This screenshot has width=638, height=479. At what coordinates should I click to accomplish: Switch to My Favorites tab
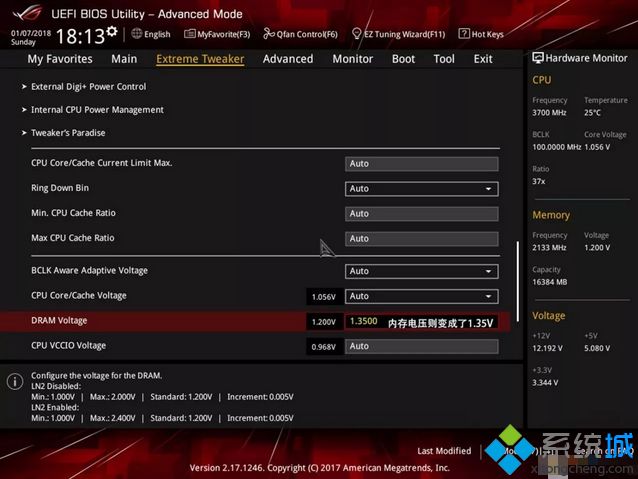(60, 59)
